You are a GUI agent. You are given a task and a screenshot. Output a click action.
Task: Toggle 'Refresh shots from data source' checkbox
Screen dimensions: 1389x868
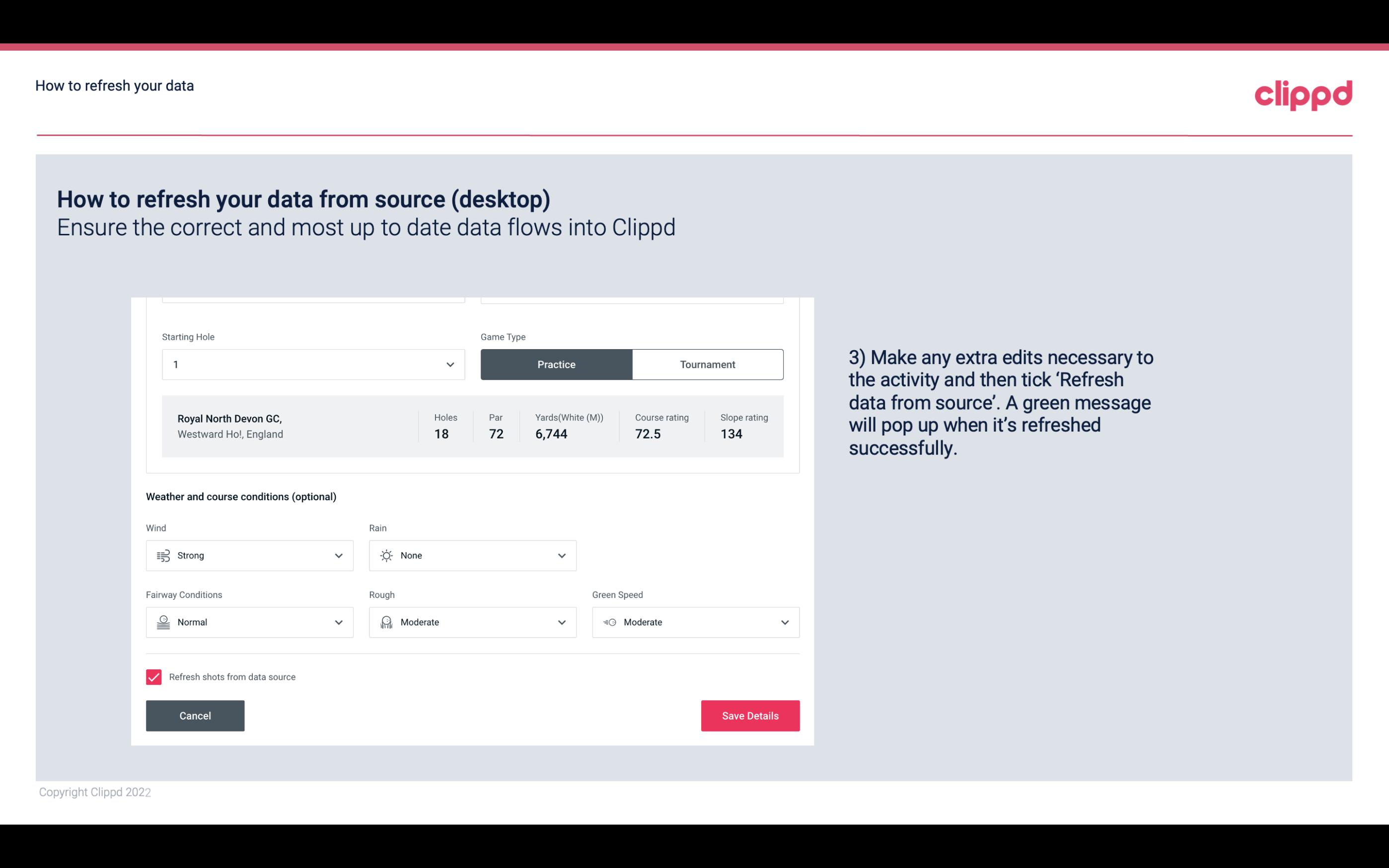tap(153, 677)
